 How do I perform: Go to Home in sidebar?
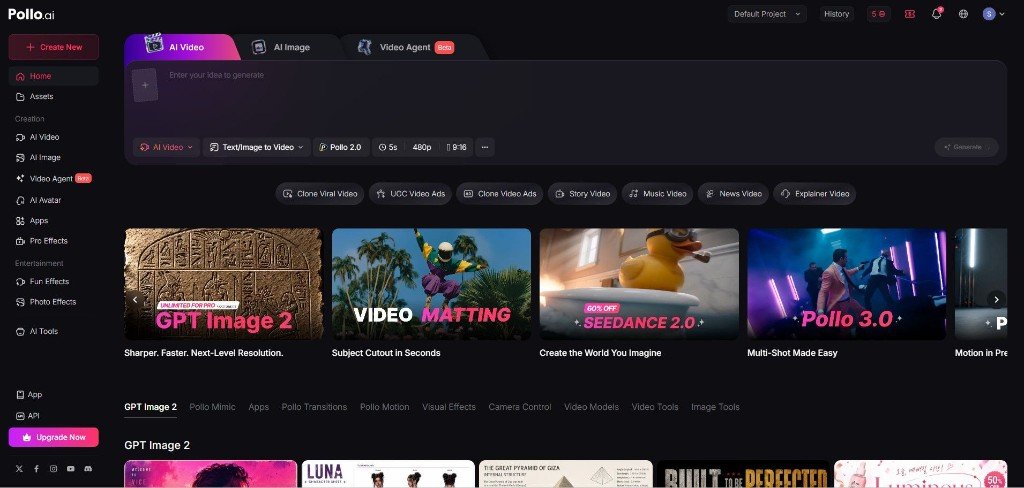coord(54,76)
